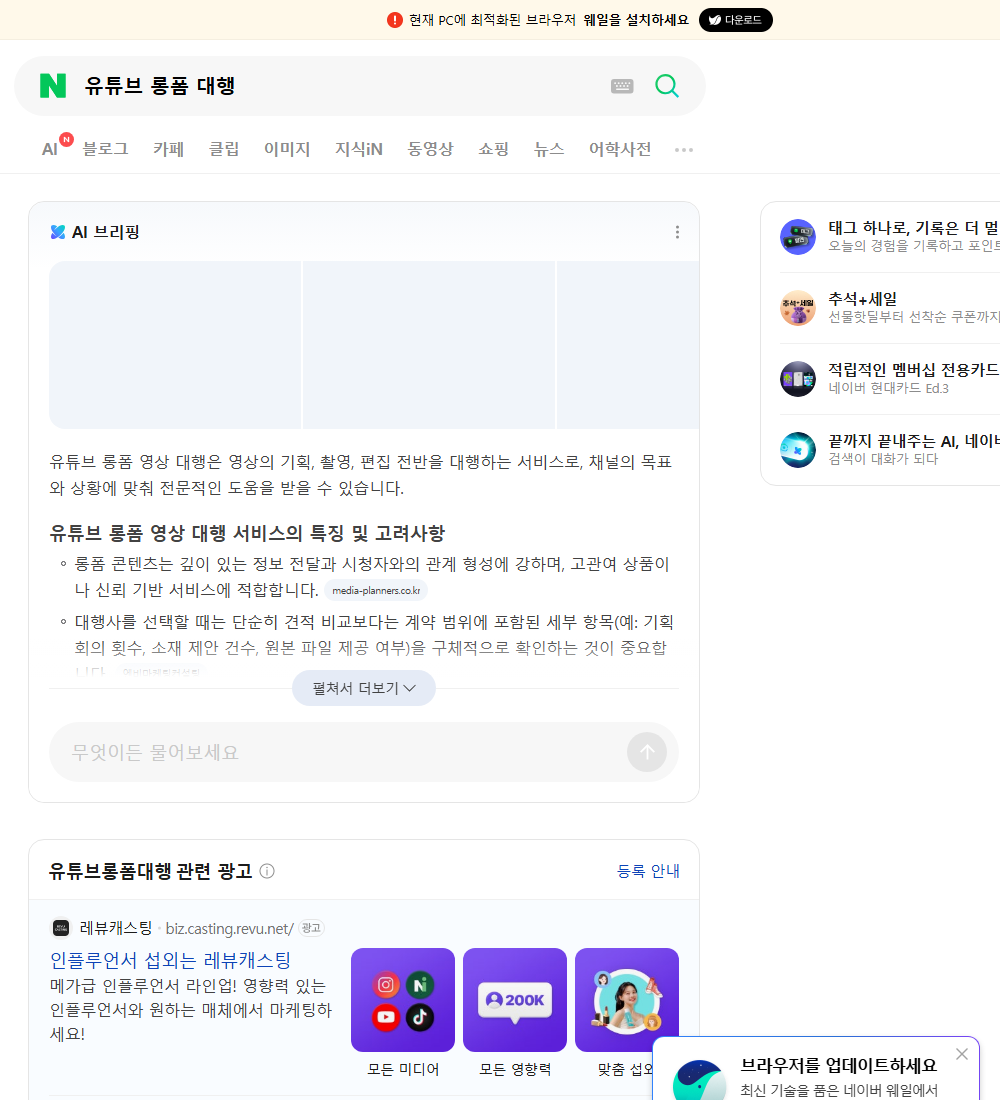Click the 모든 미디어 caption text

[x=403, y=1069]
